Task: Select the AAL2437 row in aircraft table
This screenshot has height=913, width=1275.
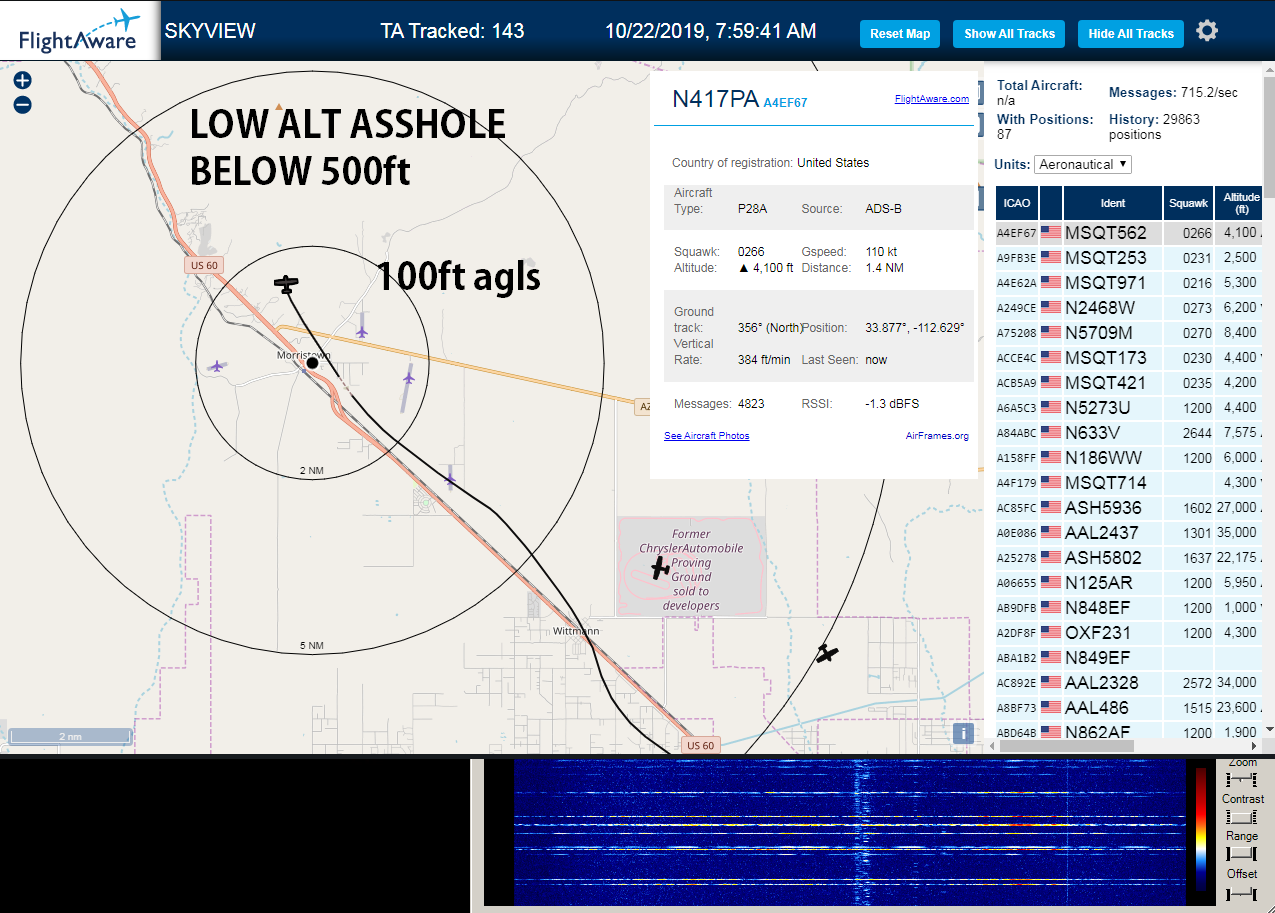Action: [x=1130, y=533]
